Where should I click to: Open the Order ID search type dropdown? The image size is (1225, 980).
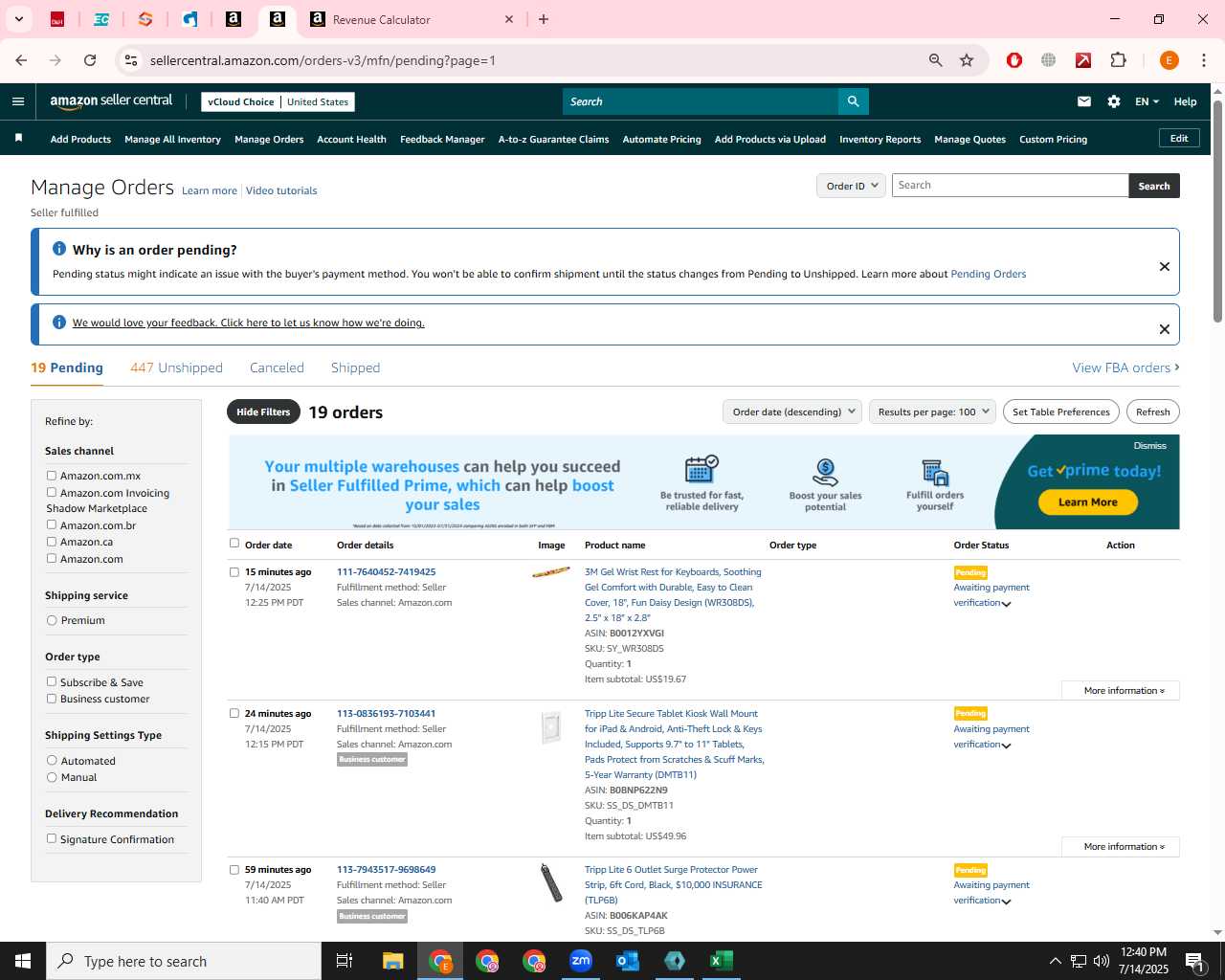pos(851,186)
